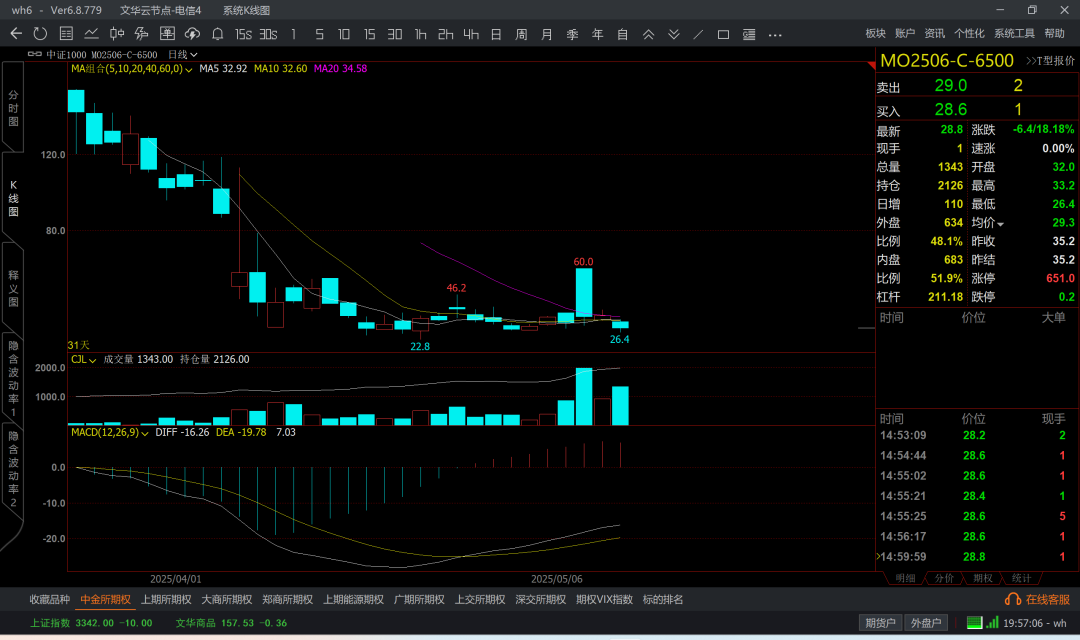Viewport: 1080px width, 640px height.
Task: Select the rectangle drawing tool
Action: point(724,34)
